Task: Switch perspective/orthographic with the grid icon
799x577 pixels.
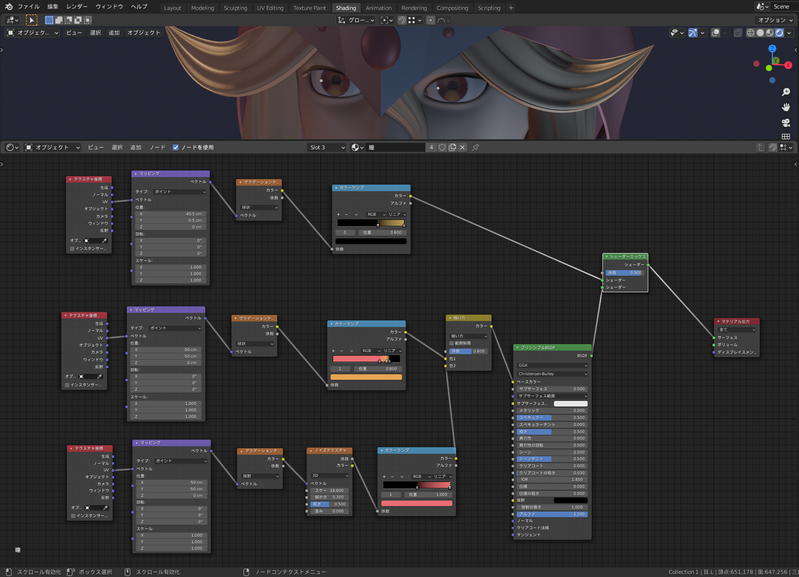Action: (x=786, y=137)
